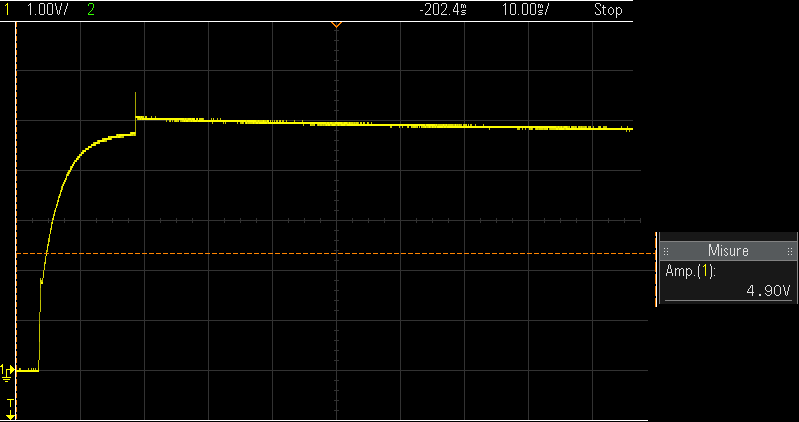Select channel 1 label in status bar
The height and width of the screenshot is (422, 799).
(x=7, y=9)
